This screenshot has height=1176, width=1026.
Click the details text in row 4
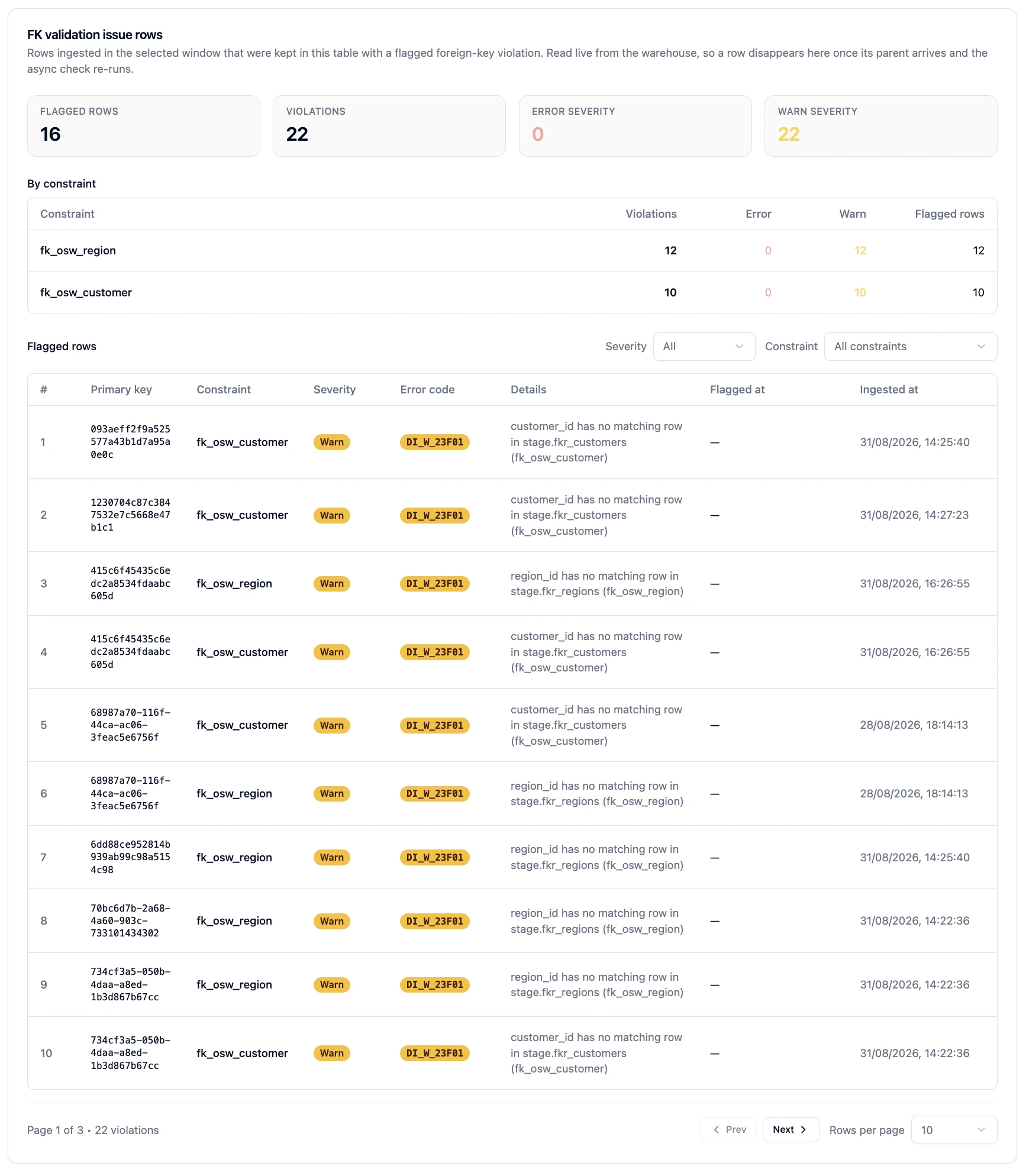click(x=596, y=652)
